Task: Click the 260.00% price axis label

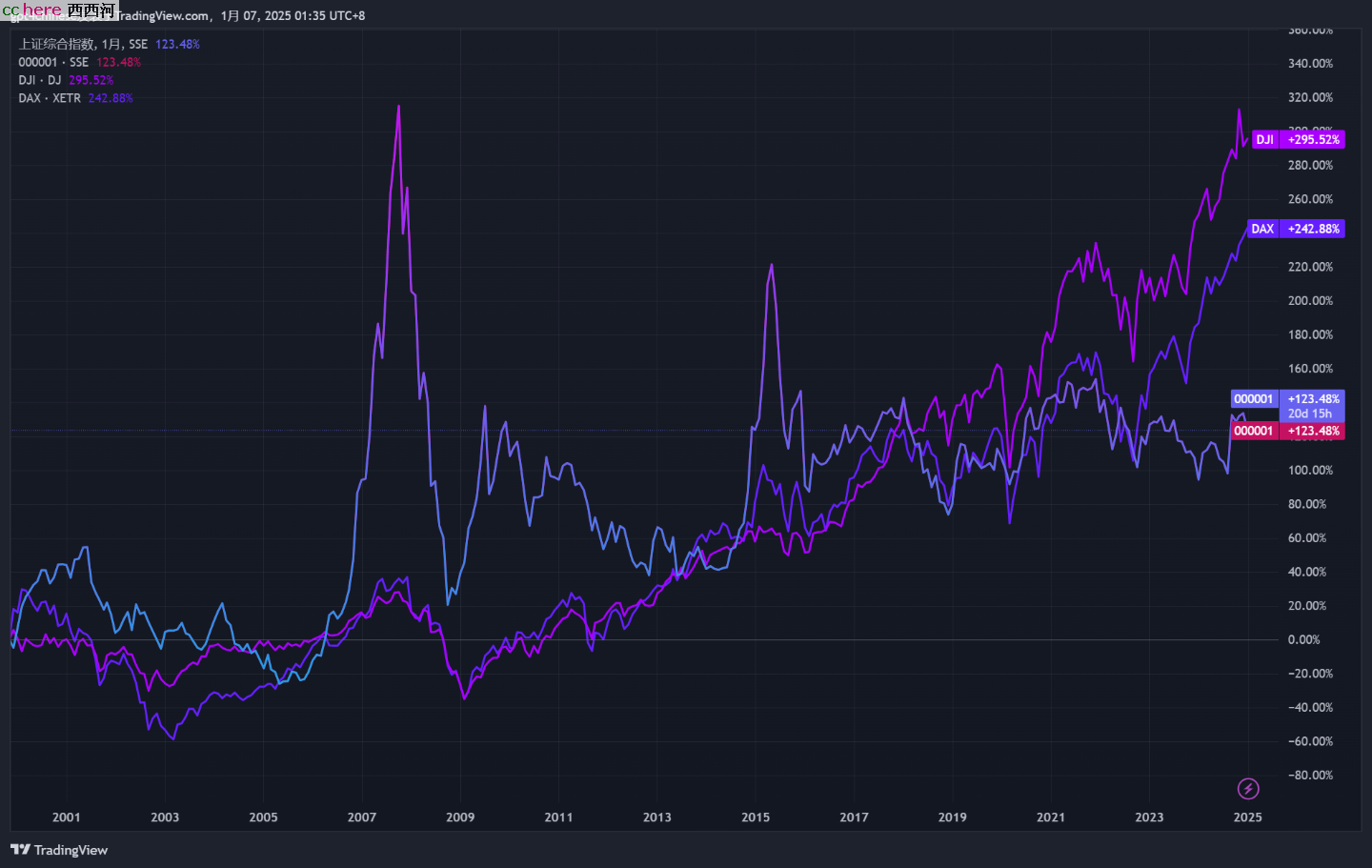Action: click(x=1310, y=199)
